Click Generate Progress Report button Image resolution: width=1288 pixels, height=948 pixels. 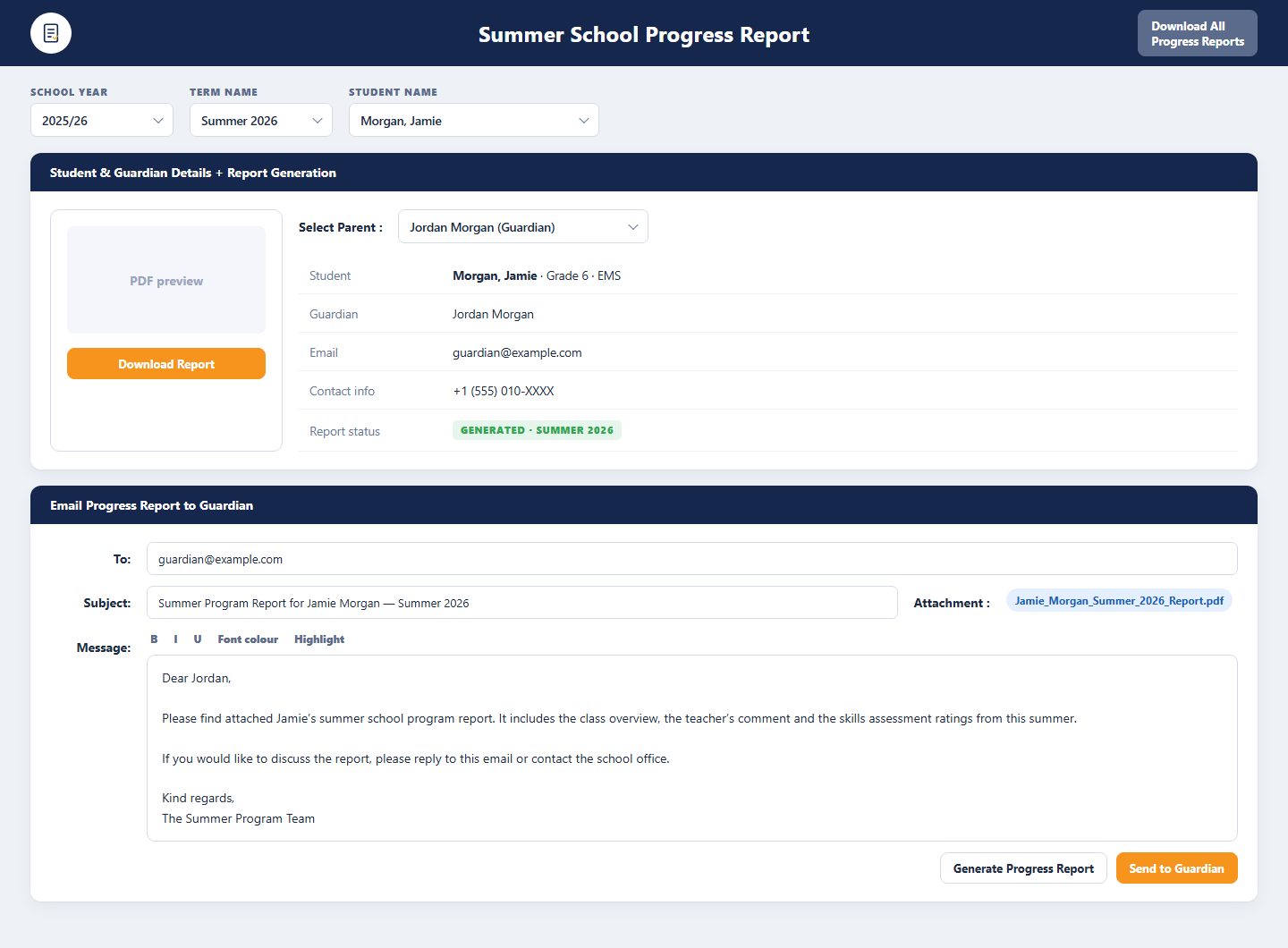1023,868
